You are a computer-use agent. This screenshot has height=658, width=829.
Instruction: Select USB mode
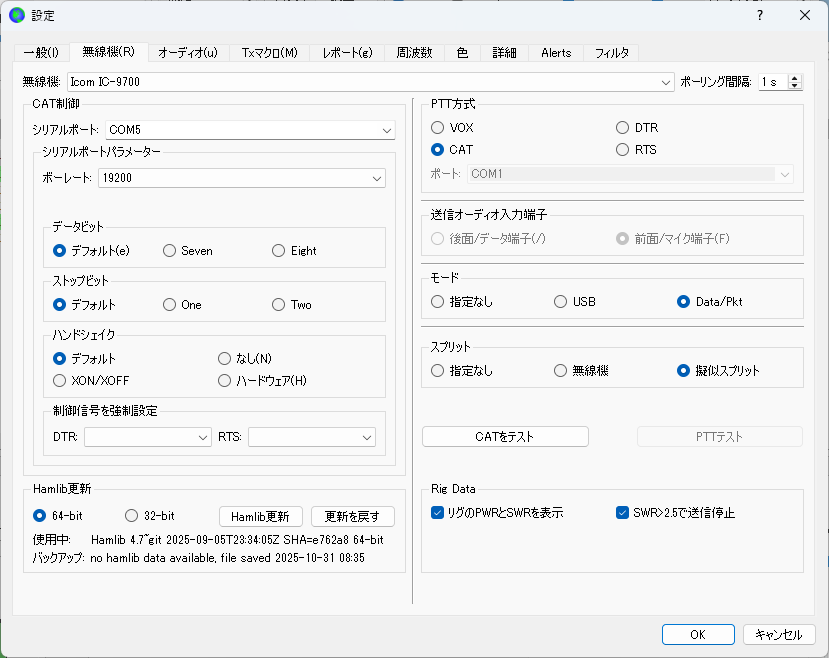point(575,302)
